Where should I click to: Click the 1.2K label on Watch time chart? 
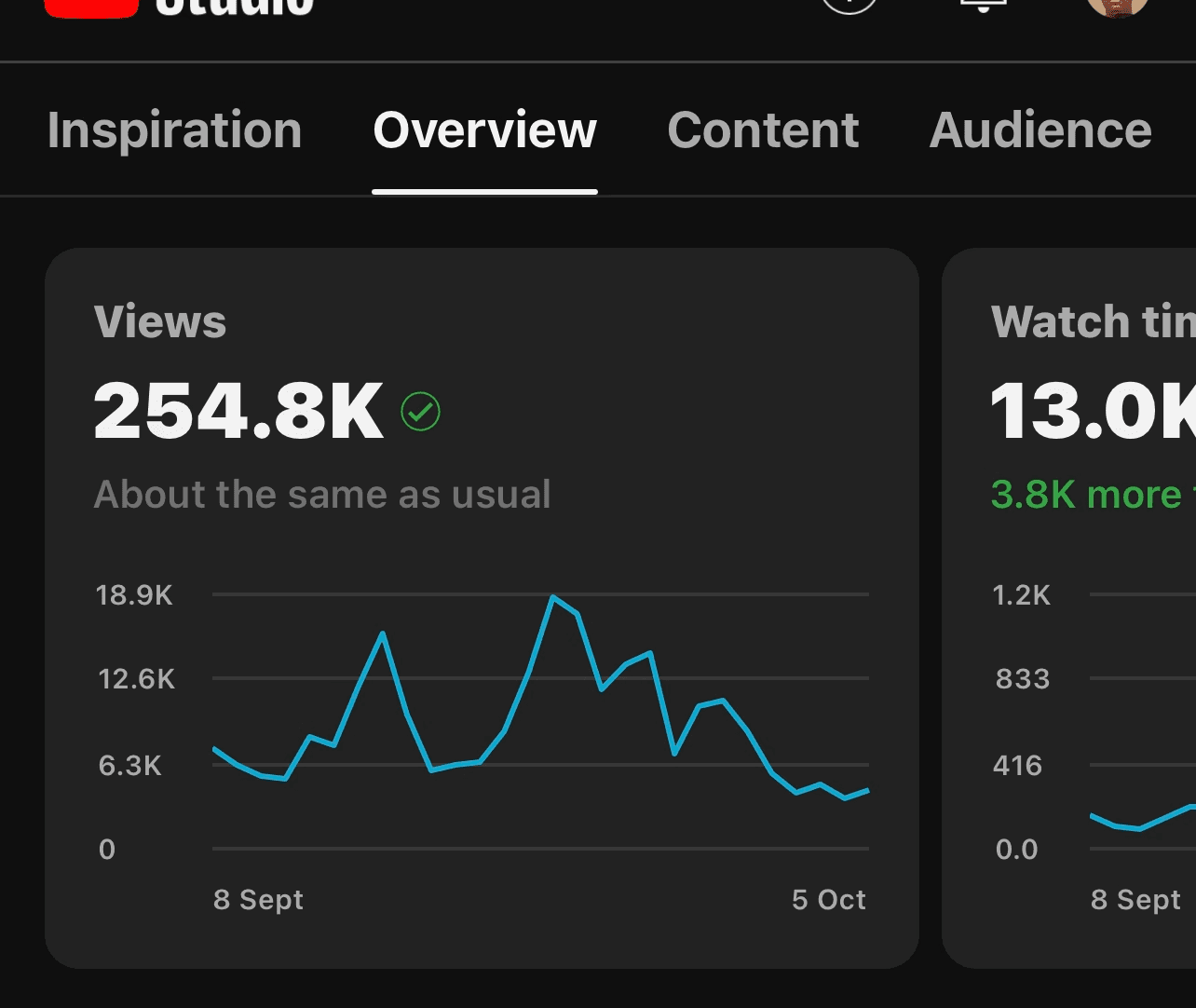point(1022,595)
